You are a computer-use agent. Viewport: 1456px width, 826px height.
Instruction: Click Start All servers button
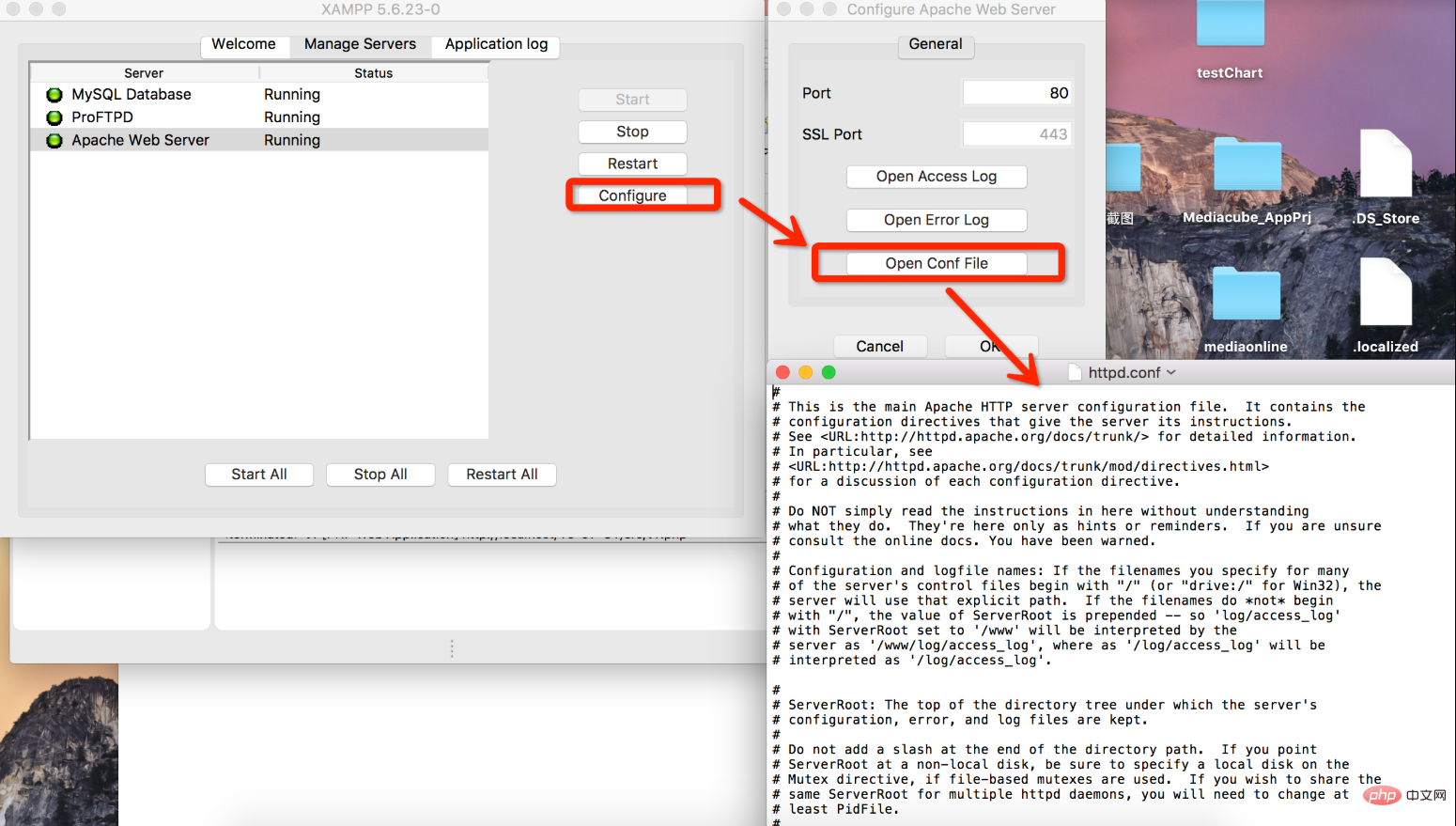tap(259, 475)
